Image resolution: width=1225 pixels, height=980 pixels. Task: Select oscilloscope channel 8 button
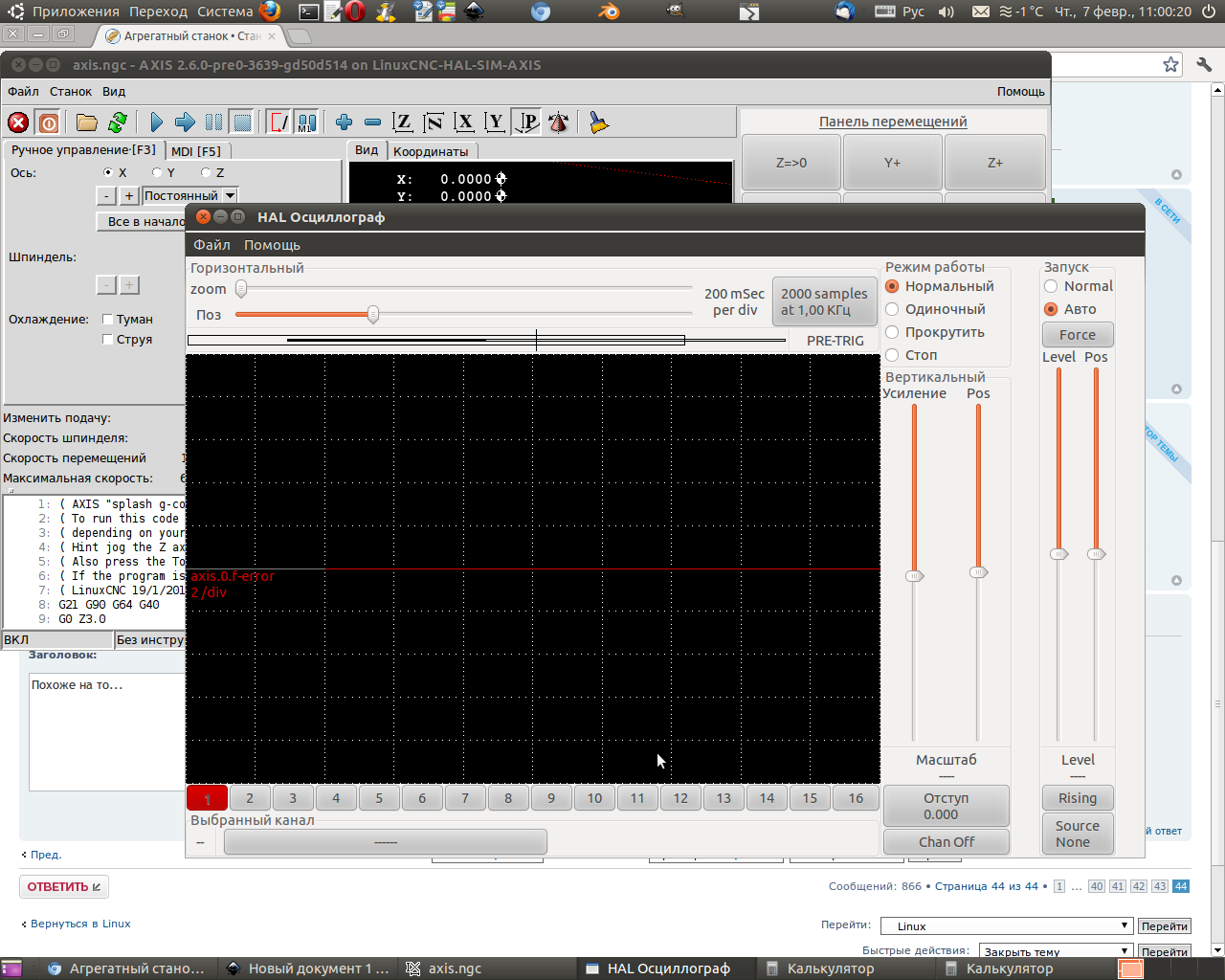[508, 798]
